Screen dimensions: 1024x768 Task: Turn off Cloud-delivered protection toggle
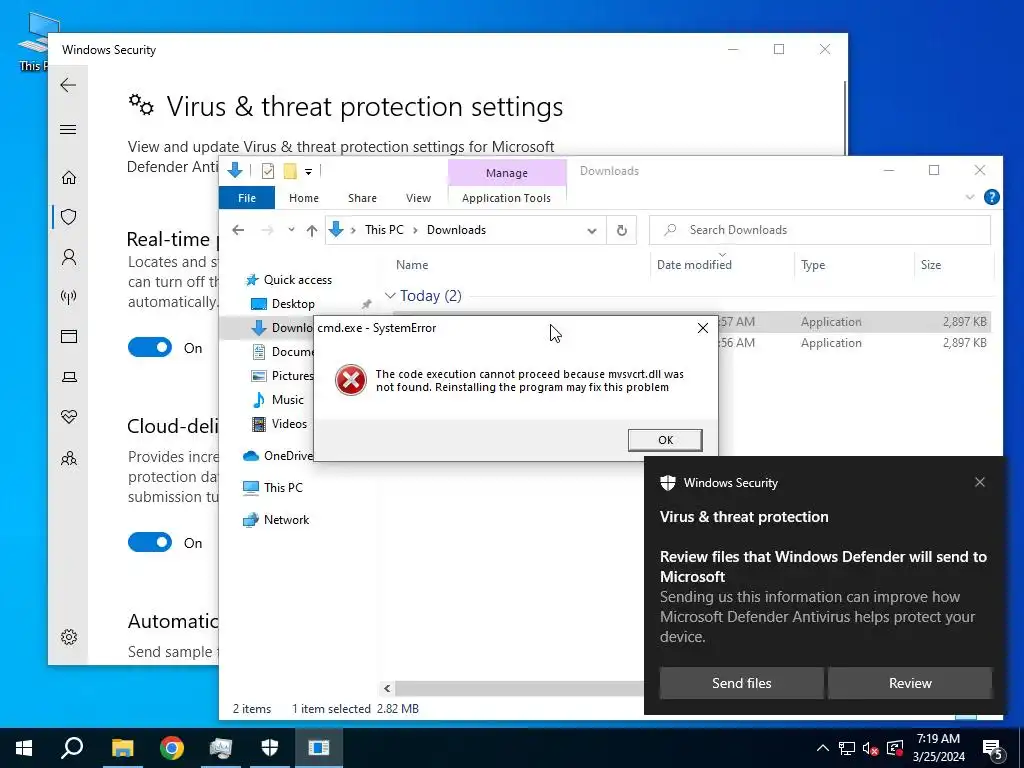coord(150,542)
